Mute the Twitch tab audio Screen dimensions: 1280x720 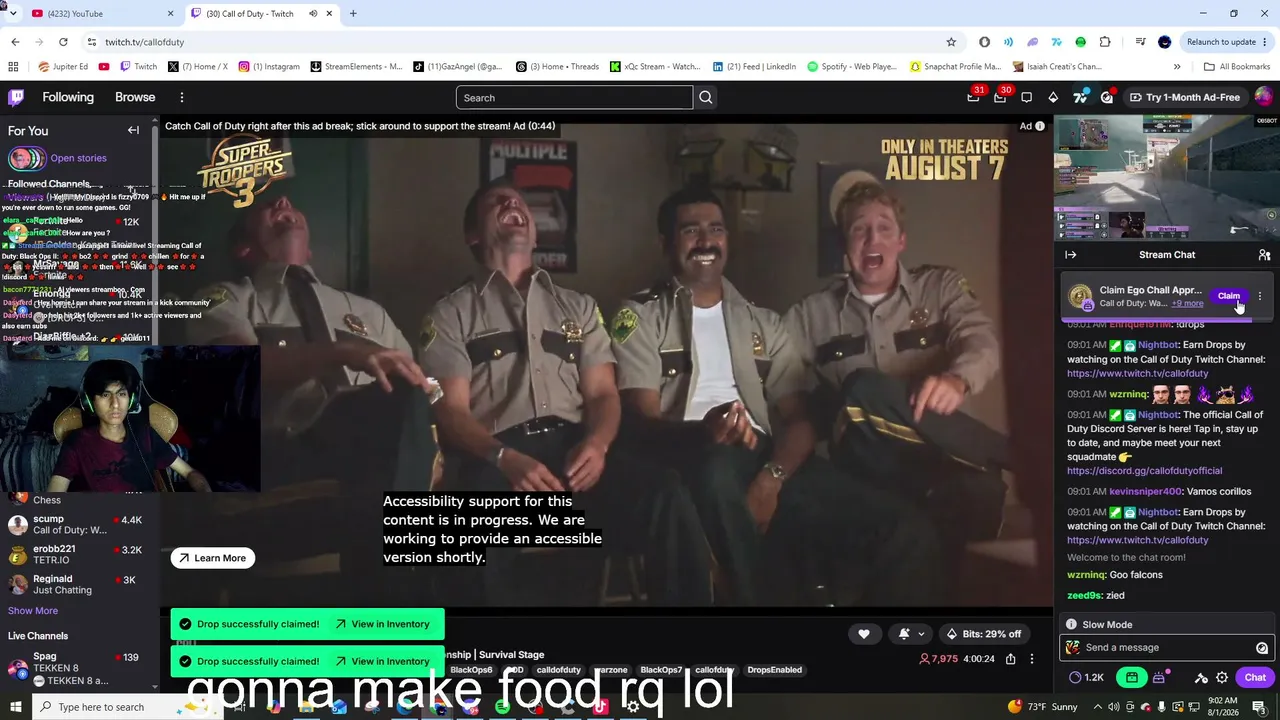(x=313, y=14)
